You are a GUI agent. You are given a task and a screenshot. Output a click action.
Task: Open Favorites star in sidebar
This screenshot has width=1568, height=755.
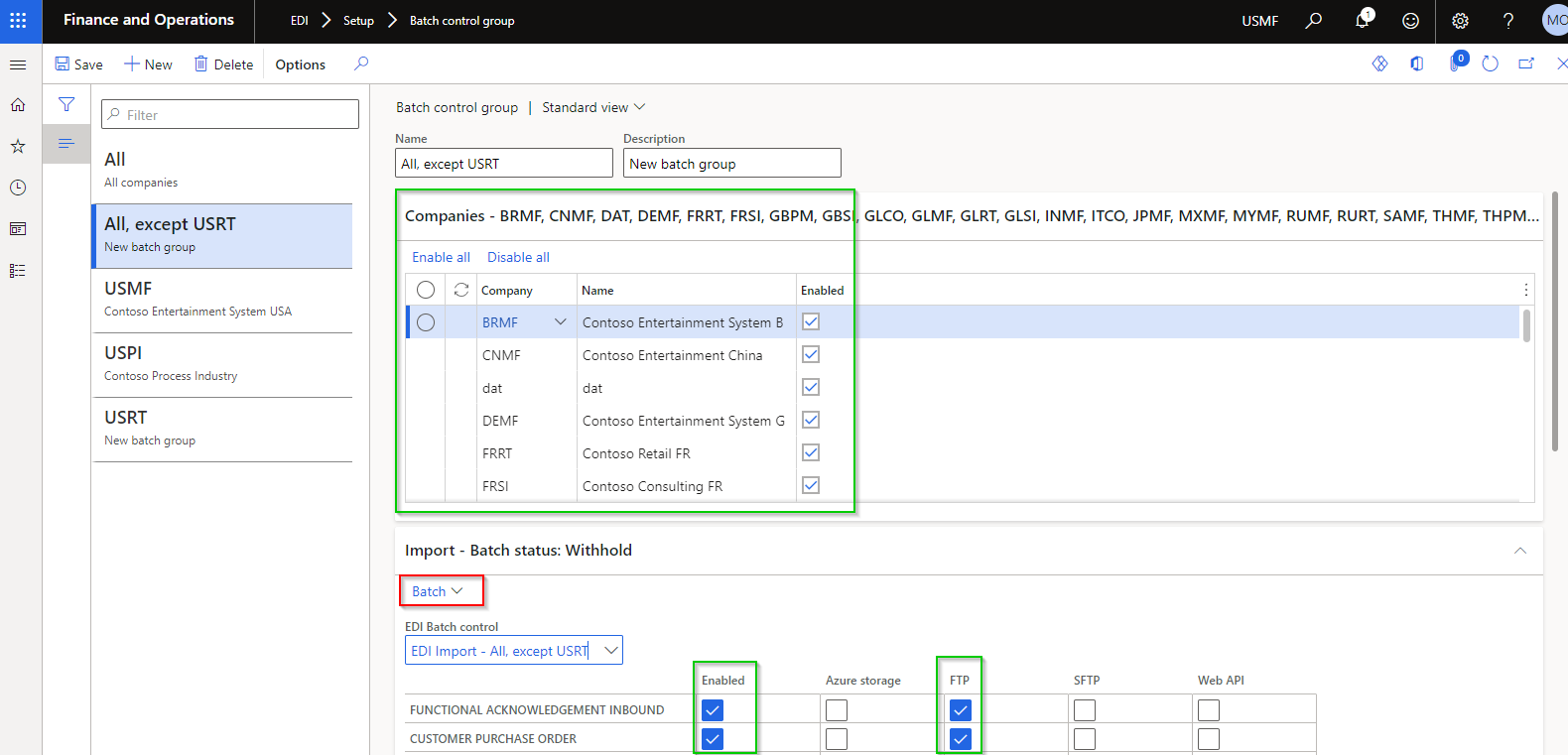tap(18, 146)
